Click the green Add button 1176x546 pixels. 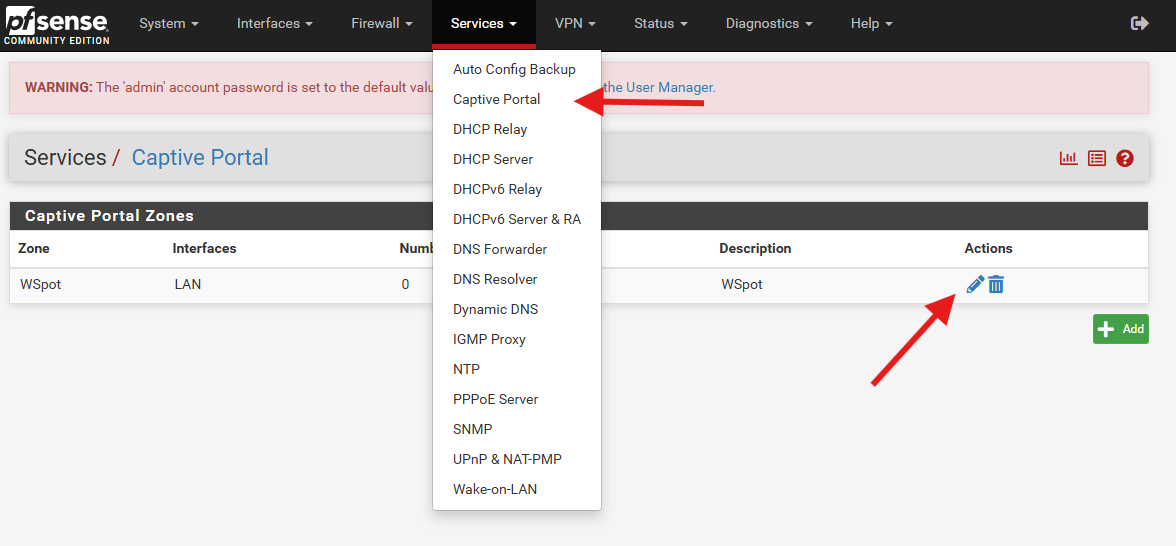click(x=1120, y=329)
